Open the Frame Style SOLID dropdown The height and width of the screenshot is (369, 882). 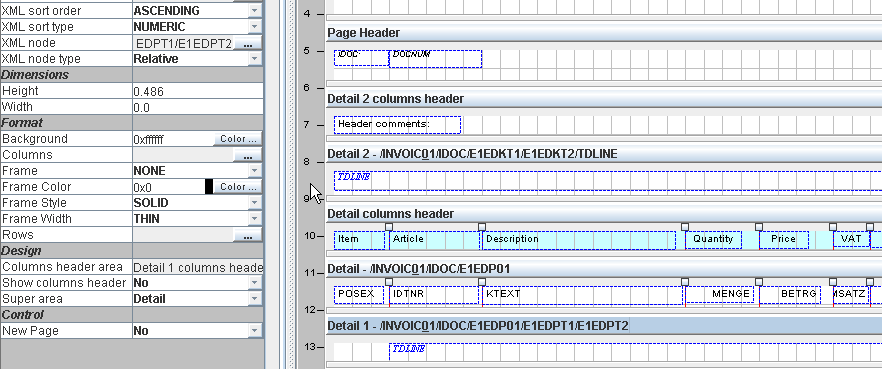pyautogui.click(x=255, y=203)
